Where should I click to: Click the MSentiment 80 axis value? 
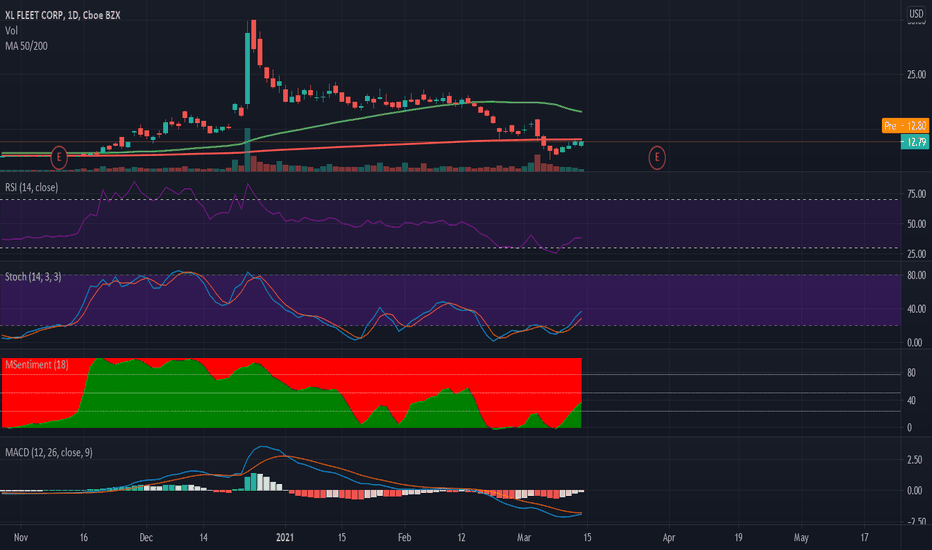[x=911, y=373]
